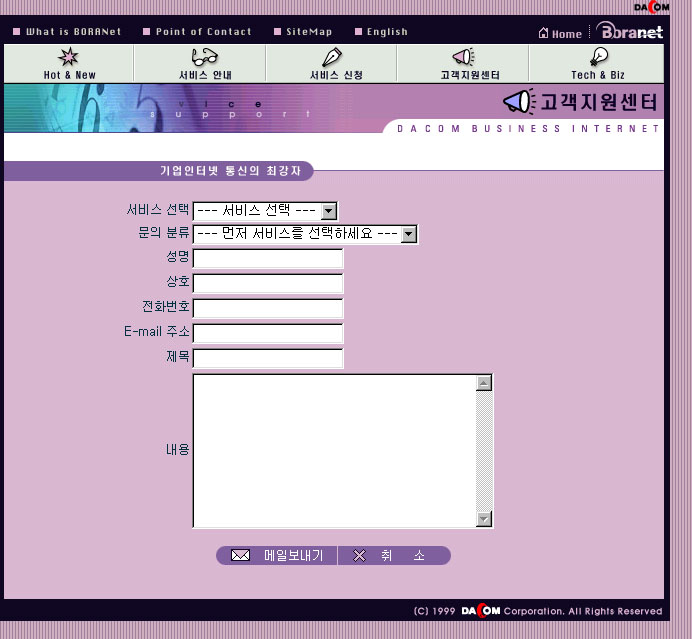Click the envelope icon on 메일보내기 button

coord(241,555)
